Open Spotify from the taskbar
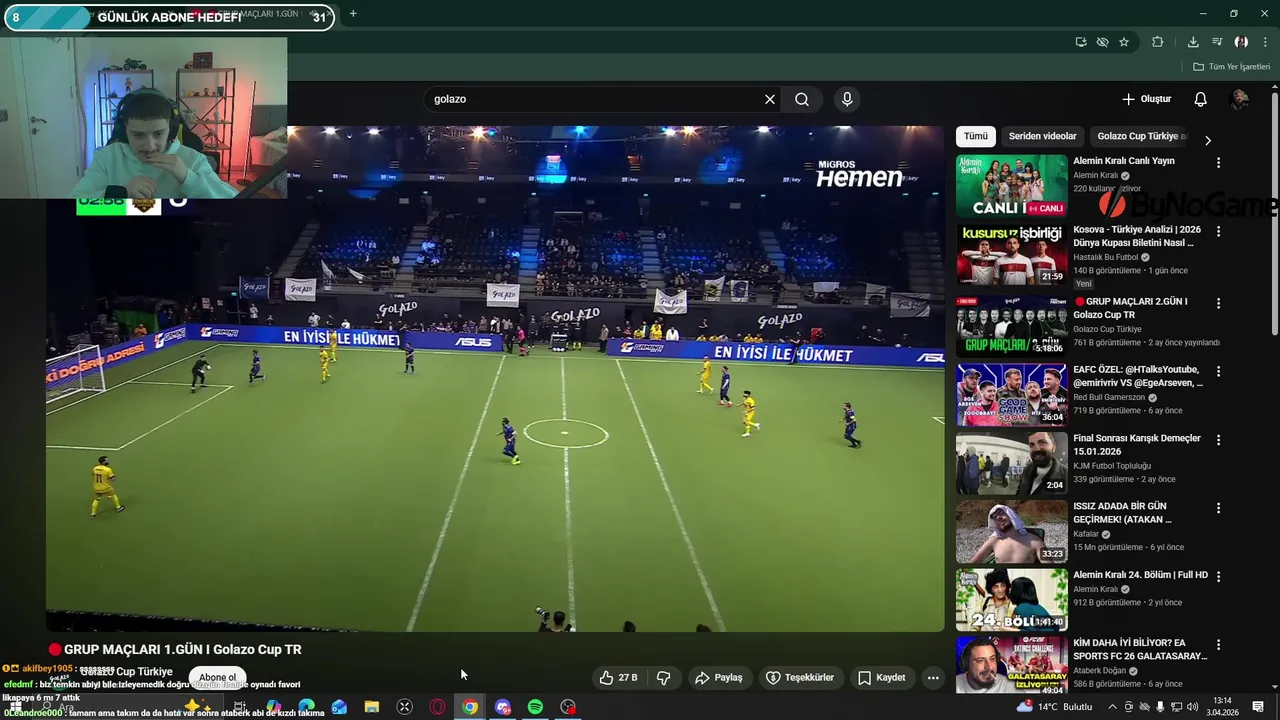1280x720 pixels. [535, 707]
